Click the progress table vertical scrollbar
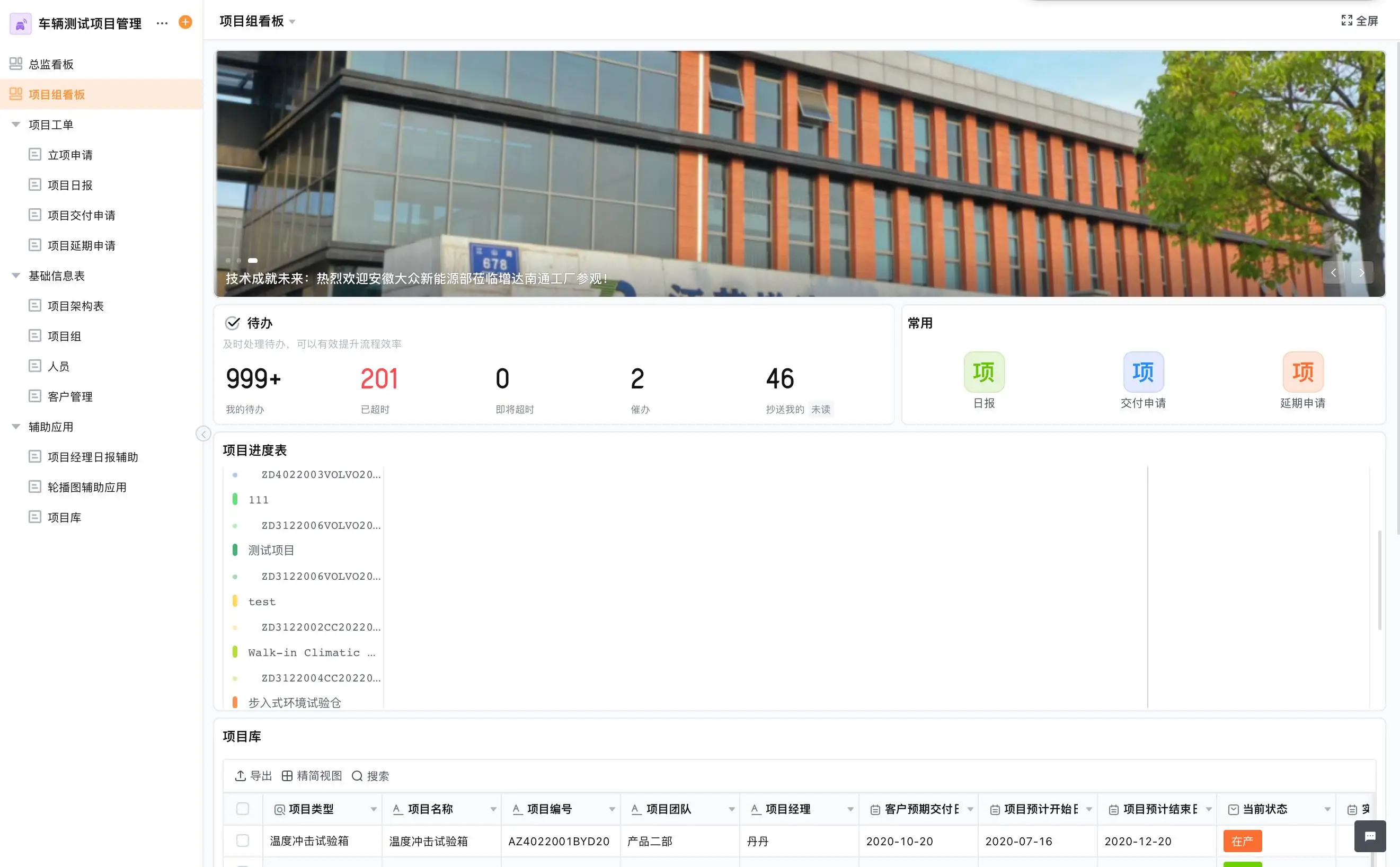The height and width of the screenshot is (867, 1400). 1379,580
